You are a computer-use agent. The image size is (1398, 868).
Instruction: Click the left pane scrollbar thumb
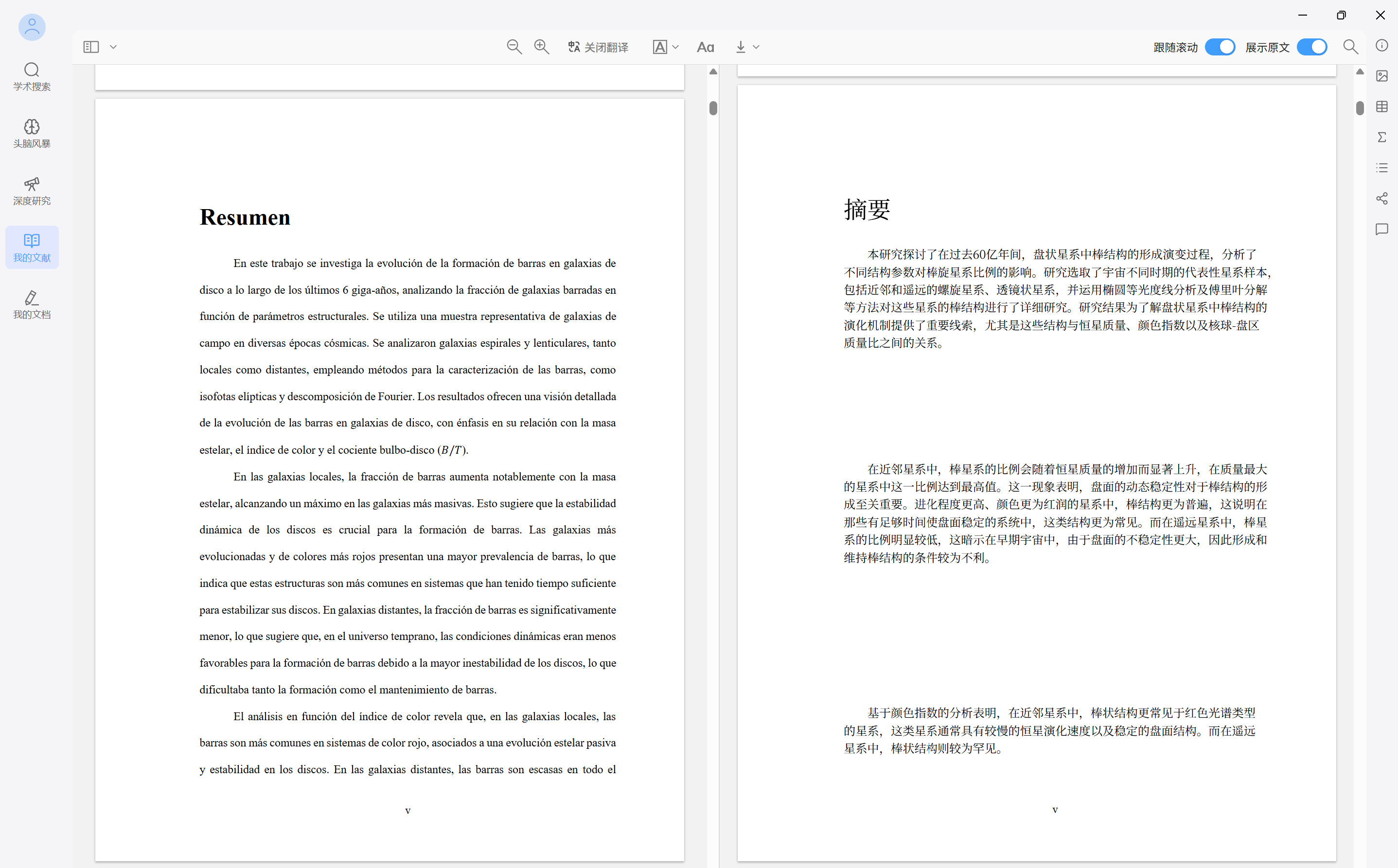(x=713, y=108)
